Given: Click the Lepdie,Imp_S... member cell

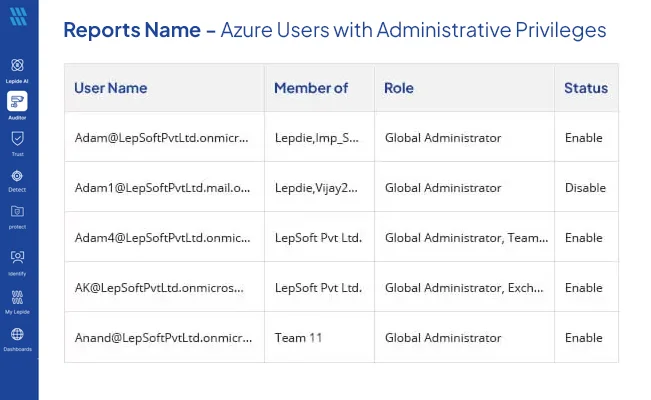Looking at the screenshot, I should pyautogui.click(x=319, y=137).
